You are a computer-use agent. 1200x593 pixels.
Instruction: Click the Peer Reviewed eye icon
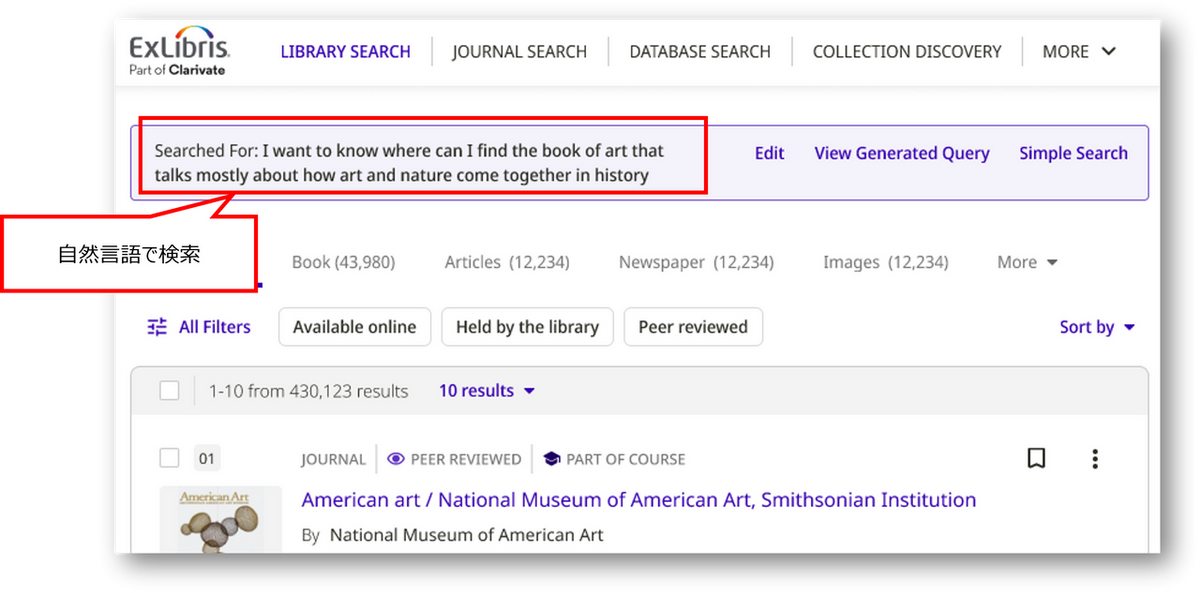pyautogui.click(x=396, y=459)
